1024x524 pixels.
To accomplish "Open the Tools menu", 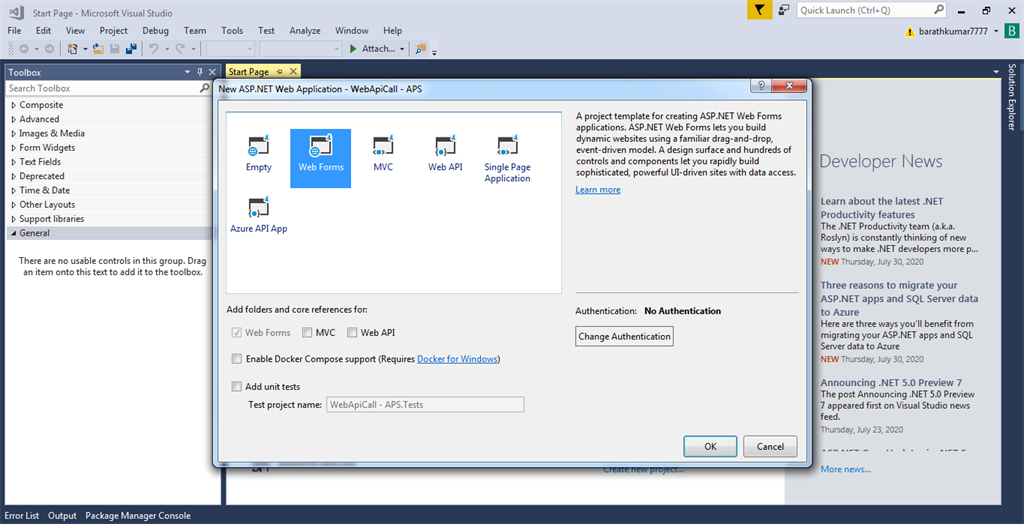I will point(232,31).
